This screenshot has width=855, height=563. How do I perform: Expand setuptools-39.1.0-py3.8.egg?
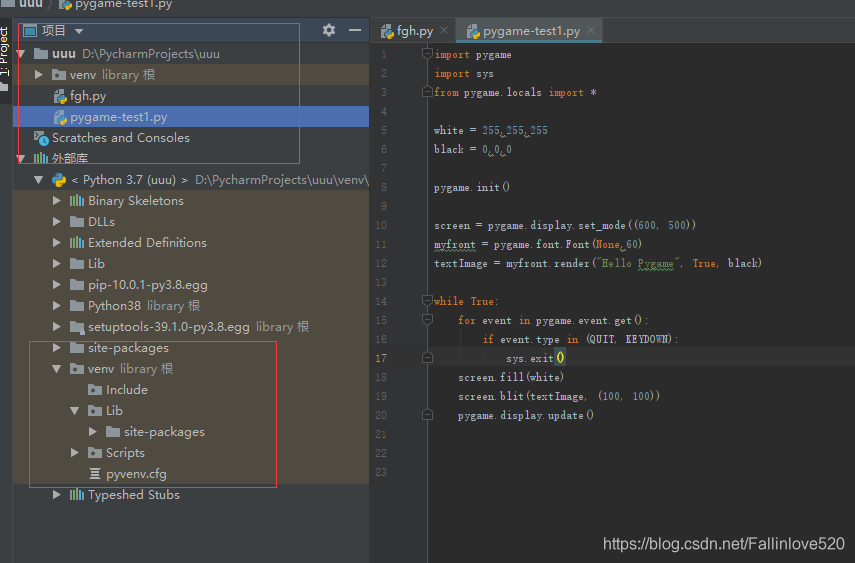[57, 327]
